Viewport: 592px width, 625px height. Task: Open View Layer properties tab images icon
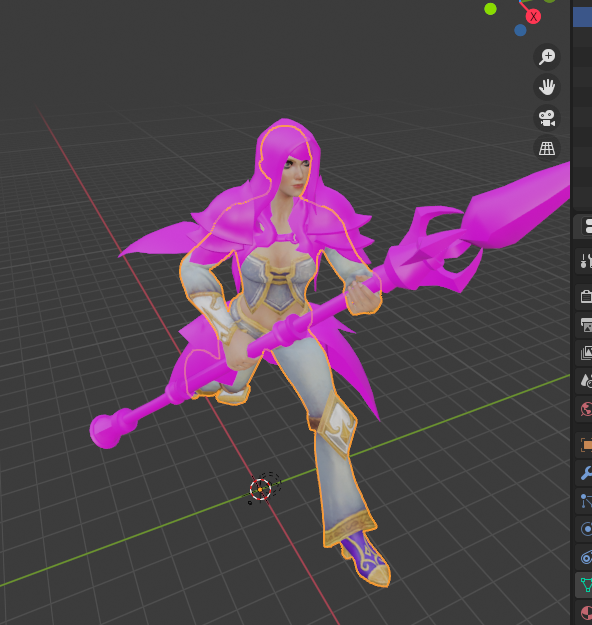[585, 353]
